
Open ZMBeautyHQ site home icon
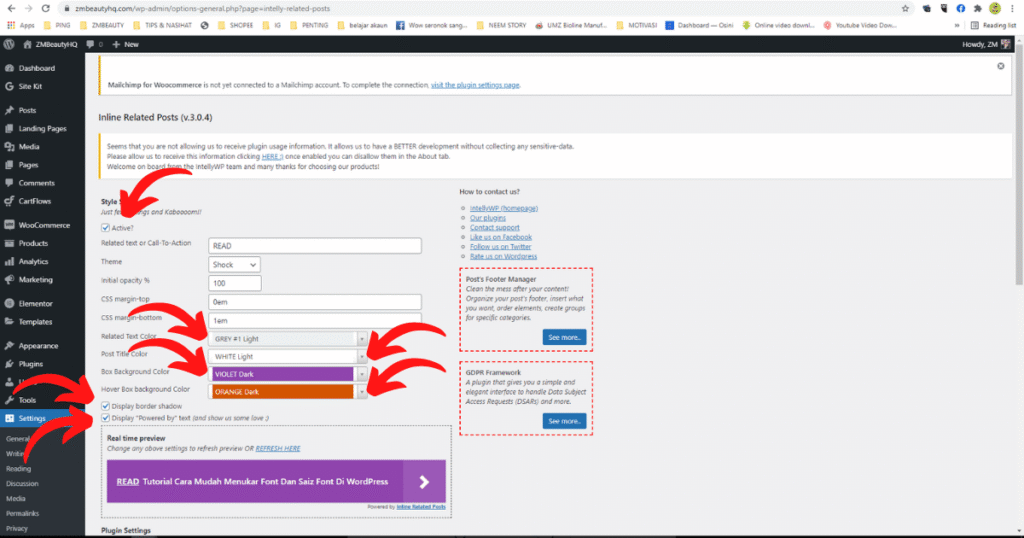pos(27,44)
